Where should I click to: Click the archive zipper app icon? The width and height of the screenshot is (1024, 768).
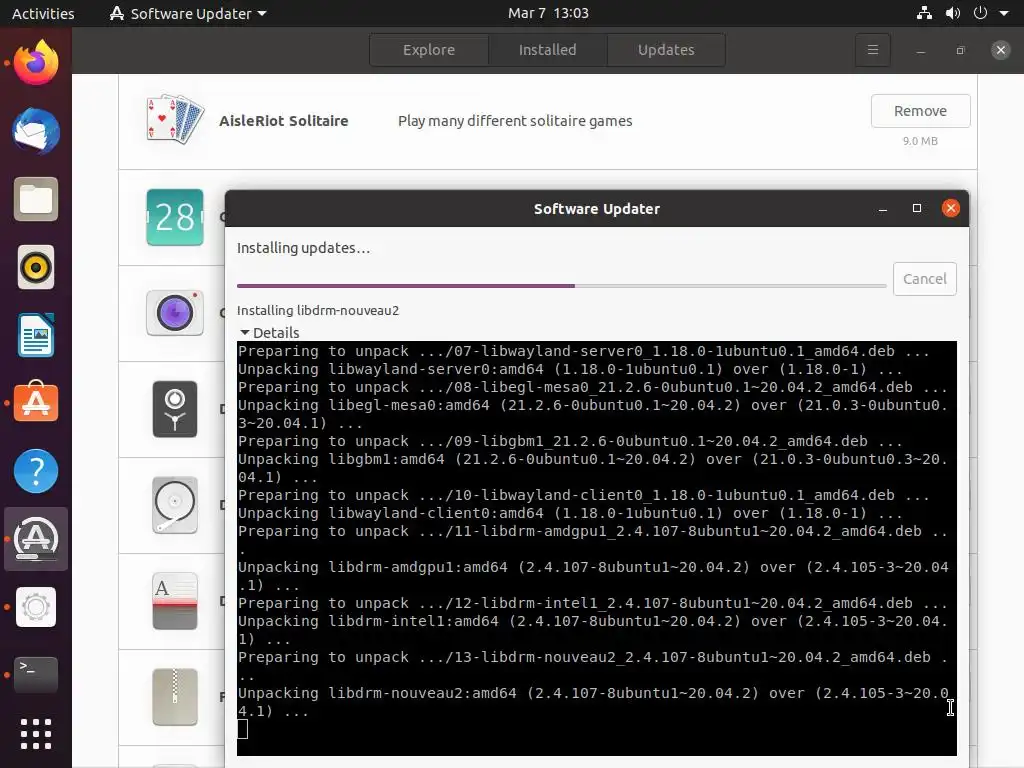(x=175, y=697)
